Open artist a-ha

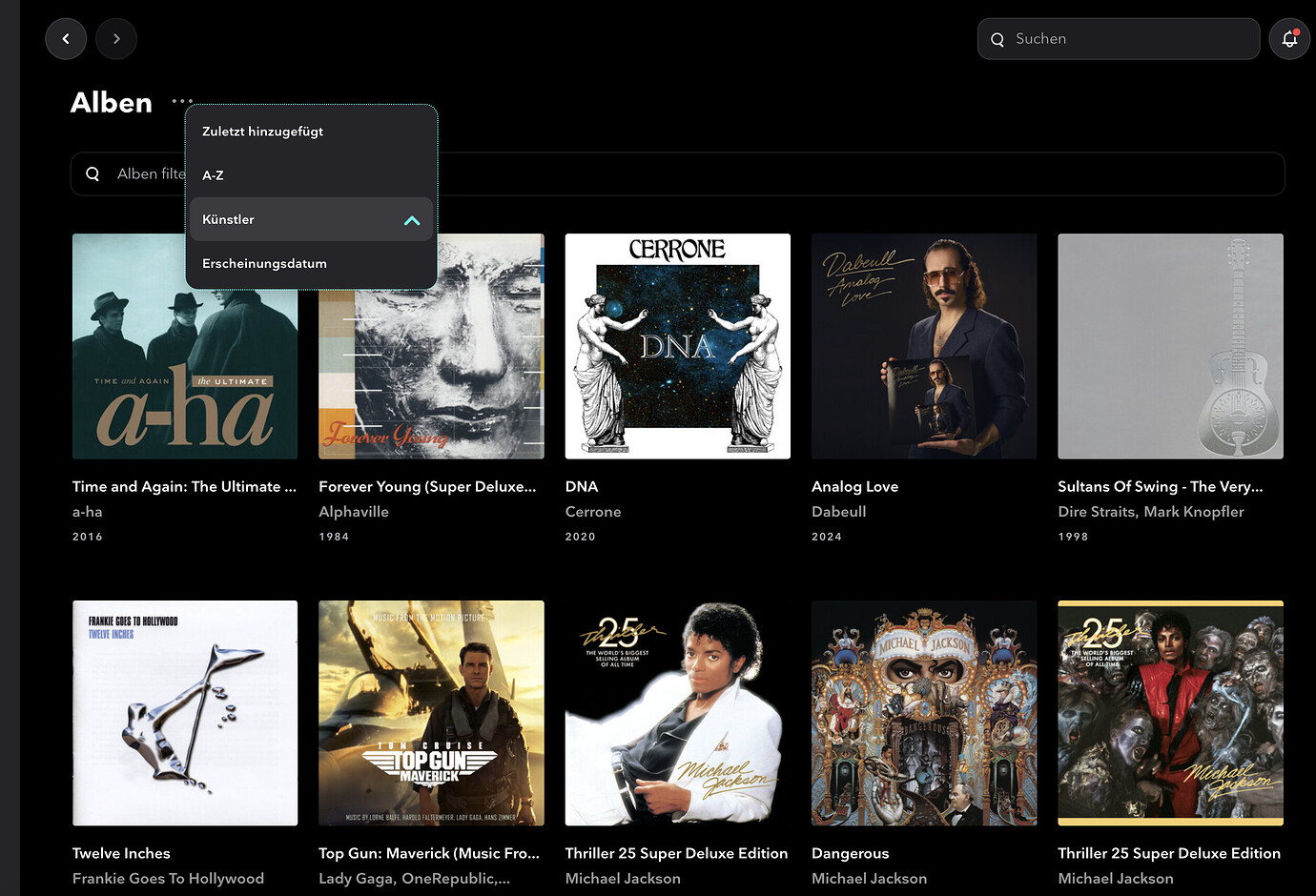tap(87, 512)
